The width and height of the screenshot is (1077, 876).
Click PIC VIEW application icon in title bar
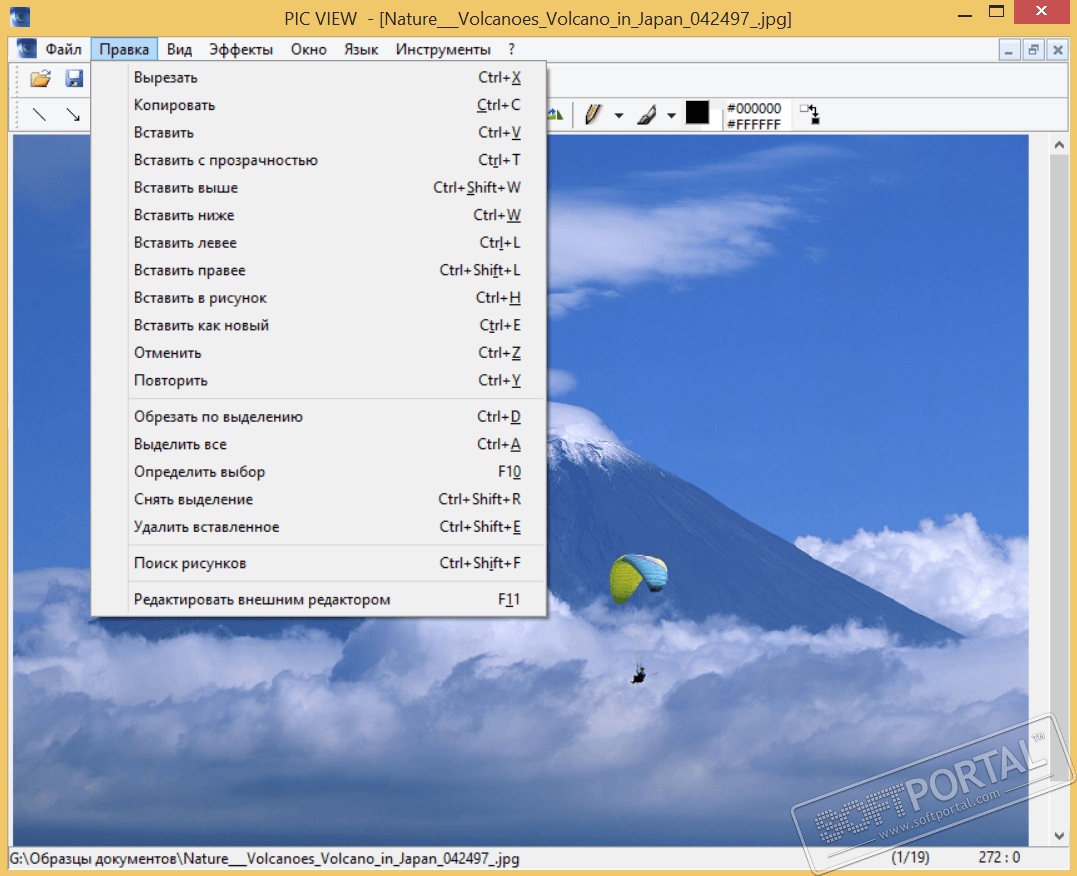tap(20, 16)
